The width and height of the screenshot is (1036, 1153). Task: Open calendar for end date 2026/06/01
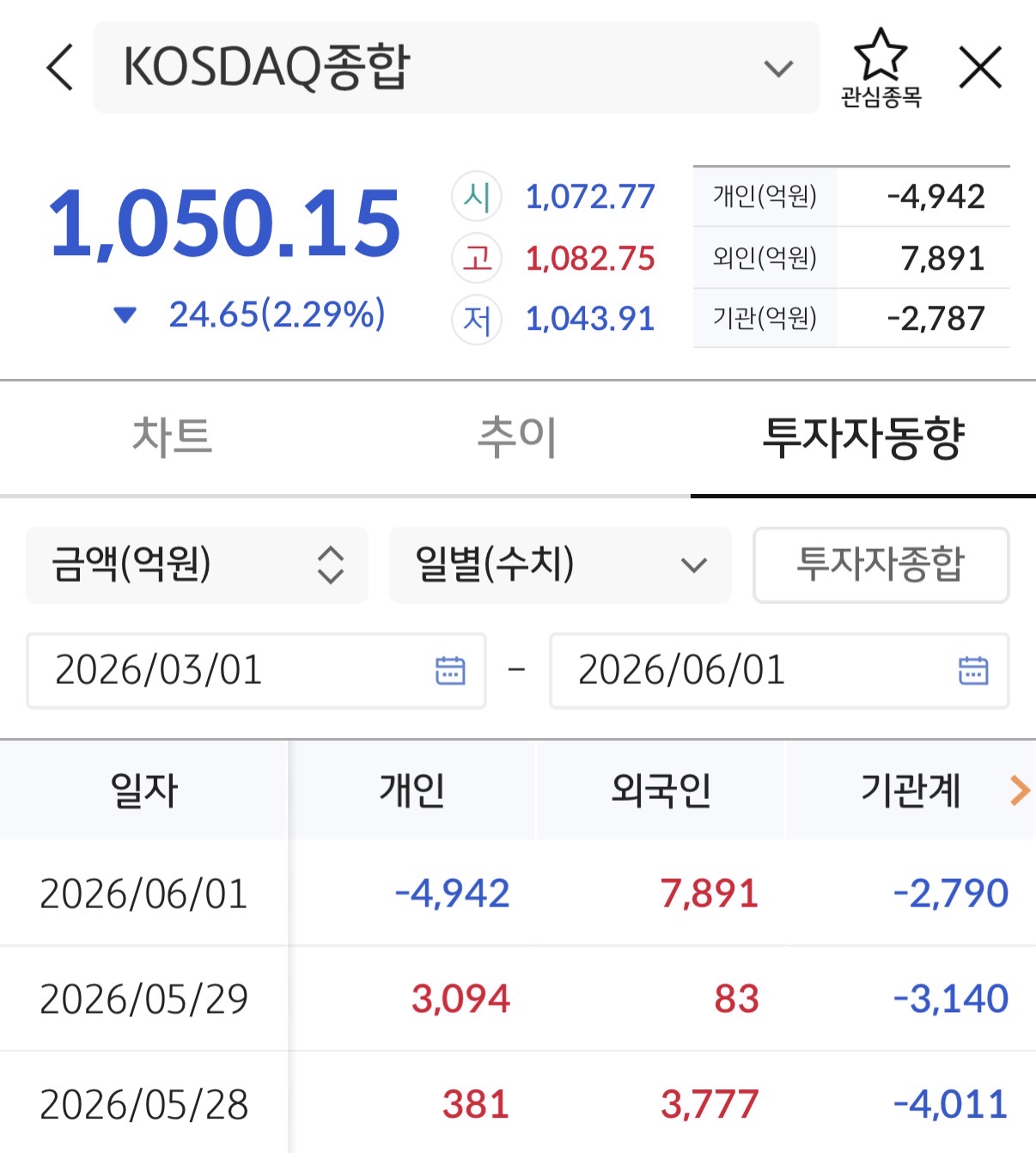tap(973, 670)
